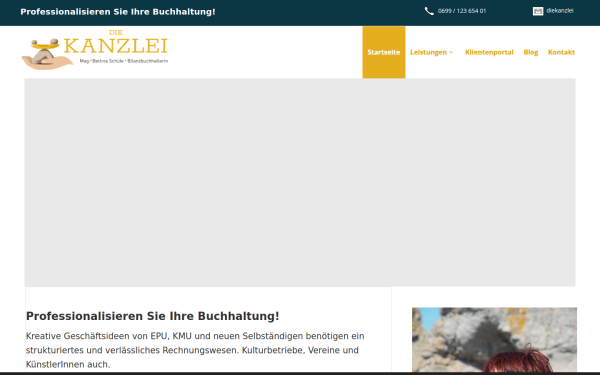
Task: Go to the Blog page
Action: pyautogui.click(x=531, y=52)
